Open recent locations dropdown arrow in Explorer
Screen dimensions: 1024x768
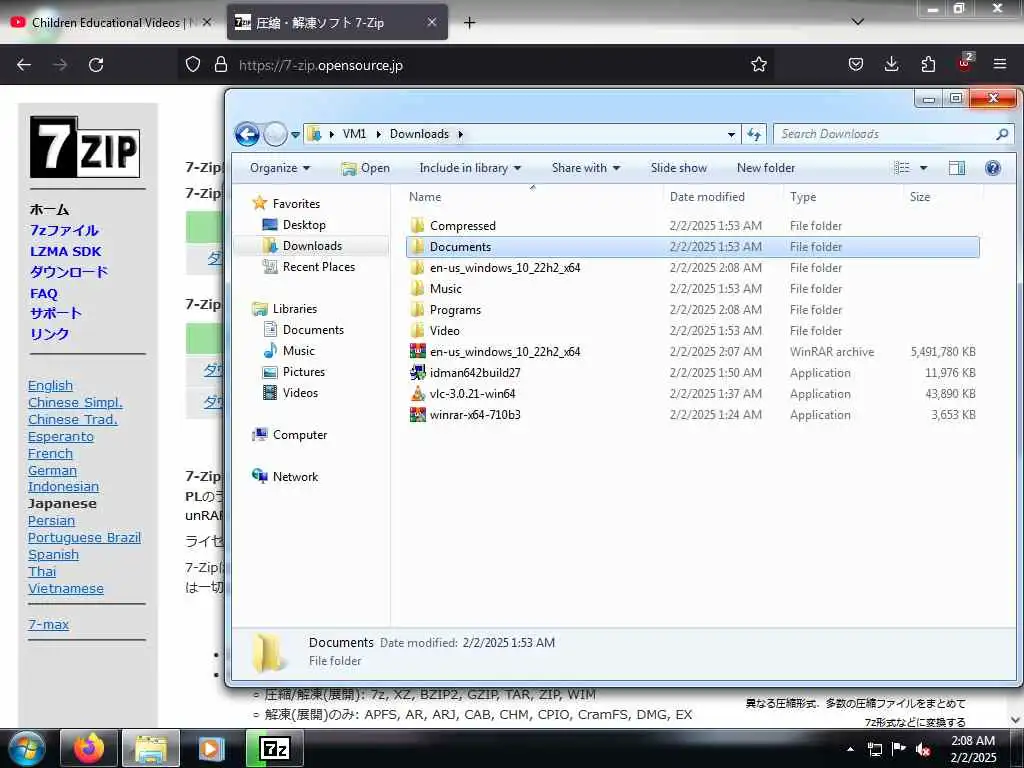(x=295, y=135)
